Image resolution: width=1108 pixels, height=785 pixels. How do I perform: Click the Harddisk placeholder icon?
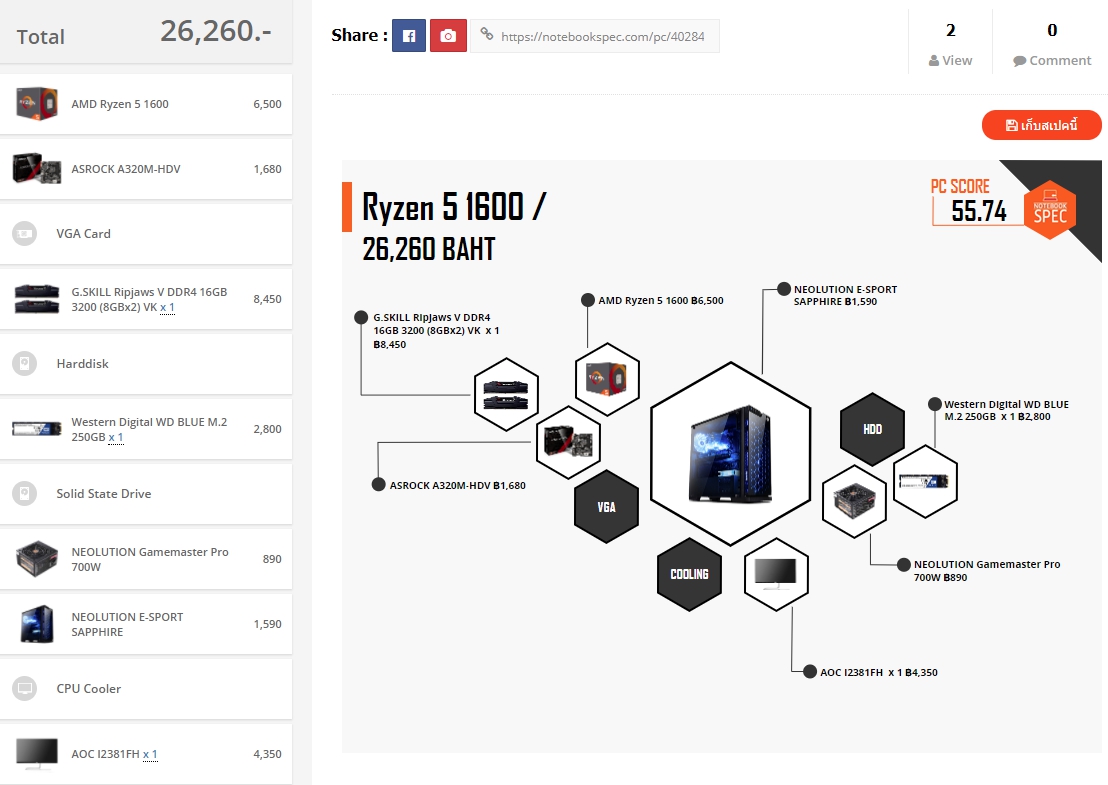[25, 363]
